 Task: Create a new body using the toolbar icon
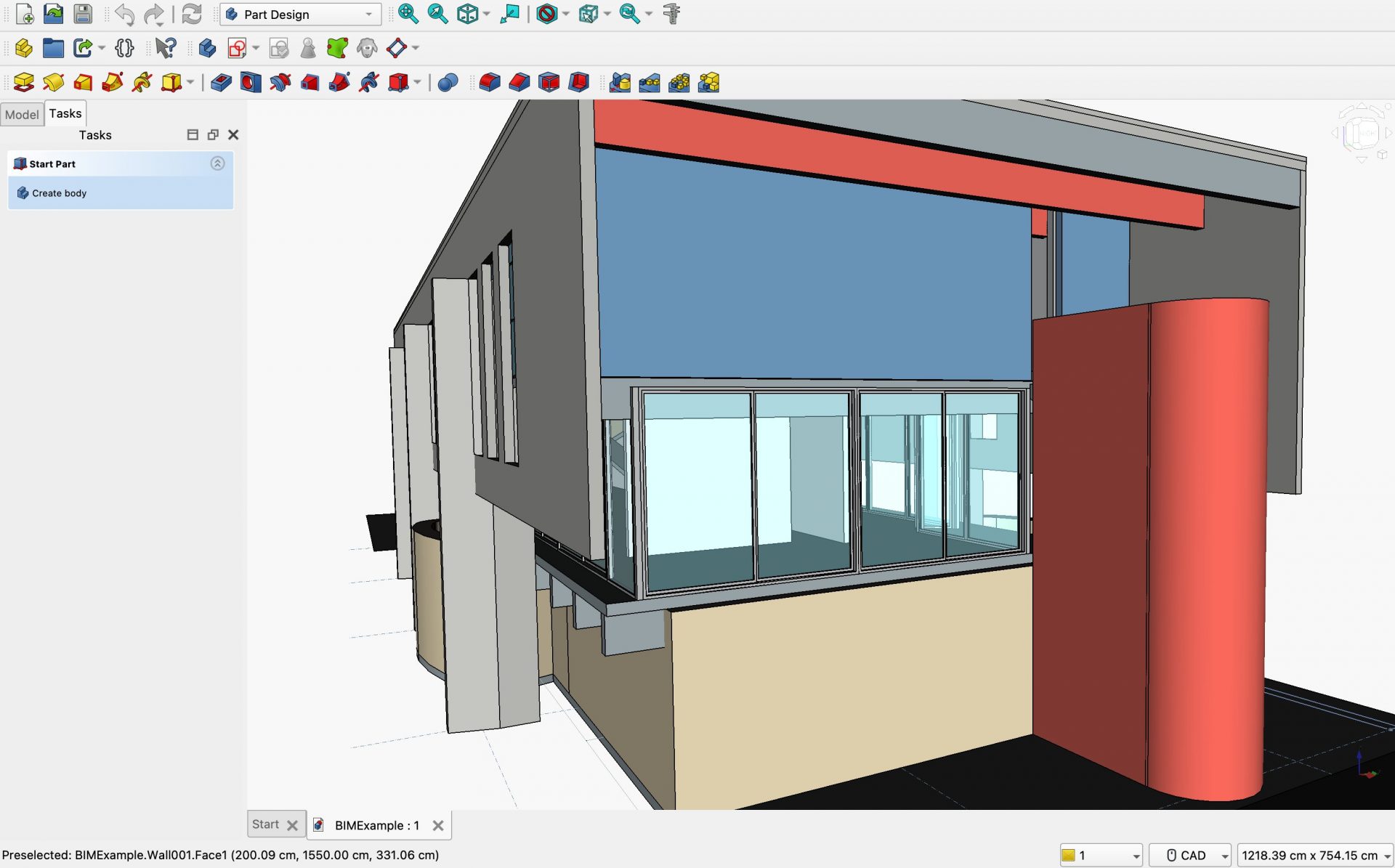tap(208, 48)
